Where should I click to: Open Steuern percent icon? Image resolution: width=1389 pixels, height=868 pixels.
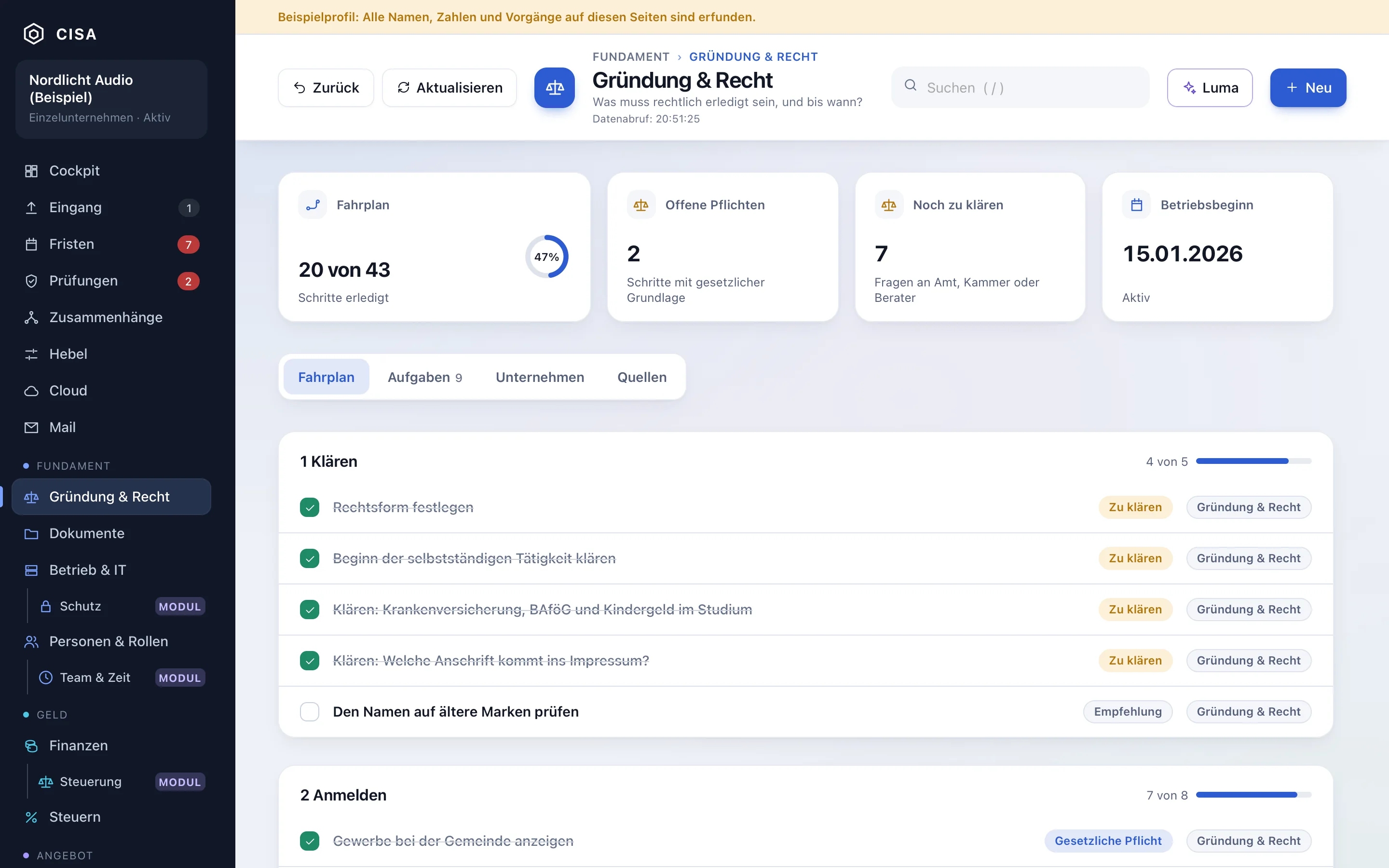click(x=31, y=817)
